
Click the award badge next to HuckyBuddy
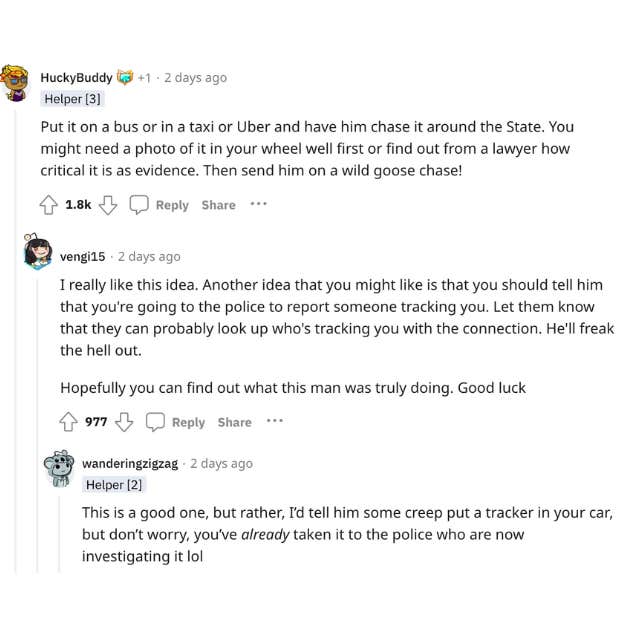tap(125, 77)
